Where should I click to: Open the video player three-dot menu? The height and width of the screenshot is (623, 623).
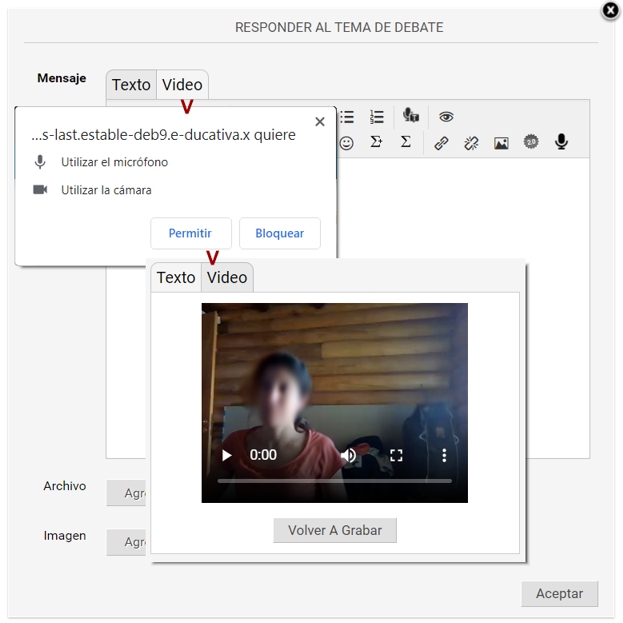pos(444,455)
